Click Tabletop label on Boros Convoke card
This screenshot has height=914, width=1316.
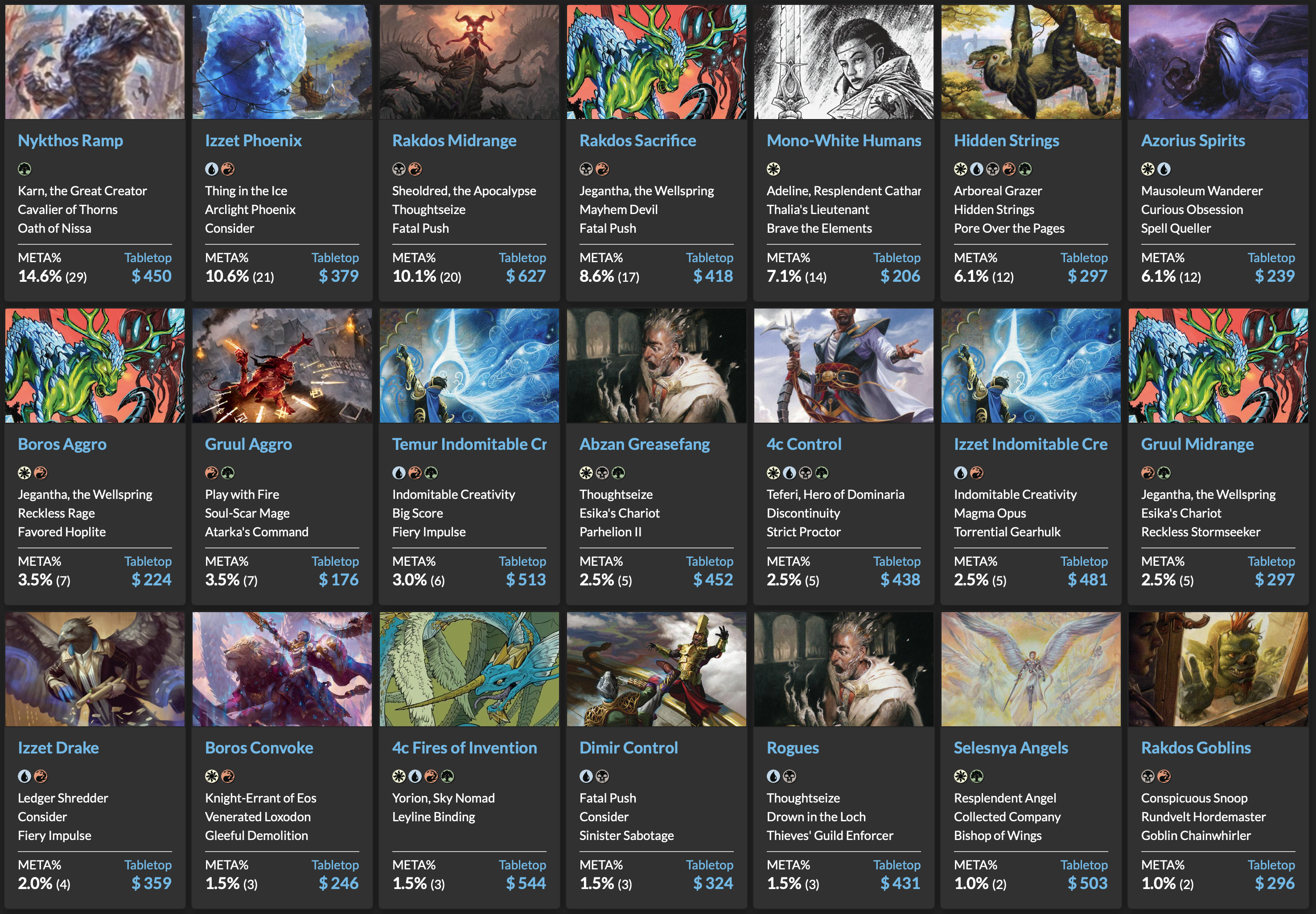[x=335, y=865]
